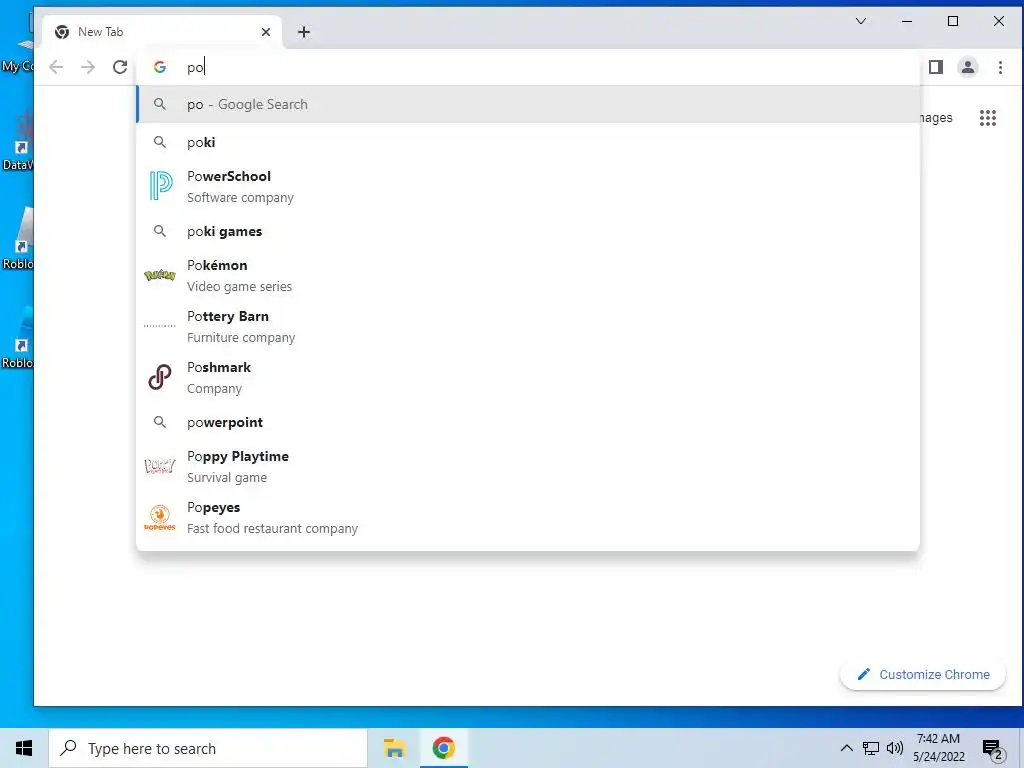Open the Google apps grid

pyautogui.click(x=987, y=118)
